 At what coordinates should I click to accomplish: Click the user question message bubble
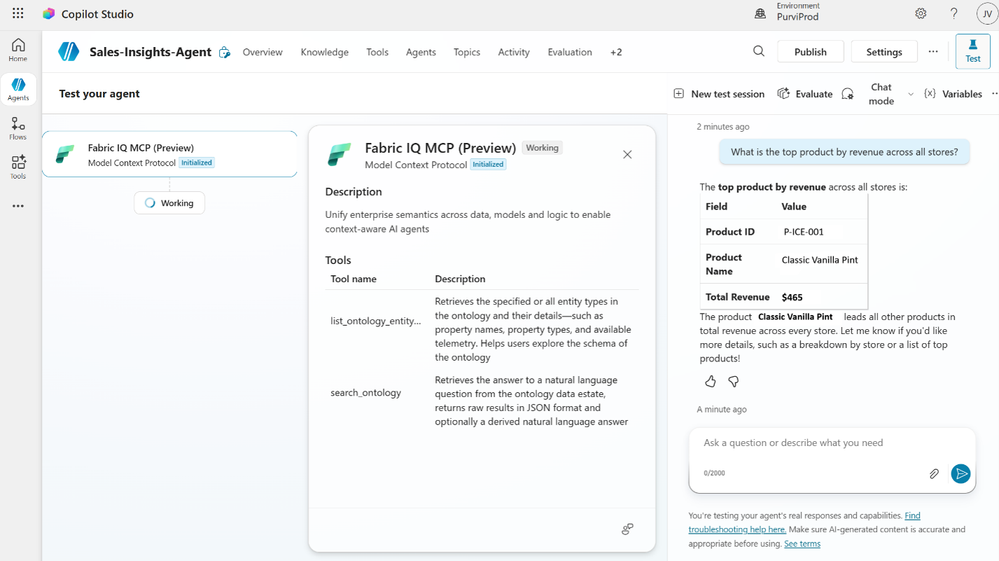(x=844, y=152)
